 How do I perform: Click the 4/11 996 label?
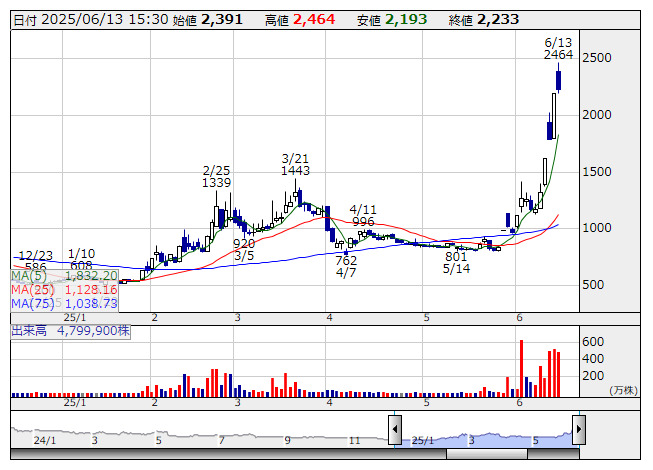pos(363,215)
